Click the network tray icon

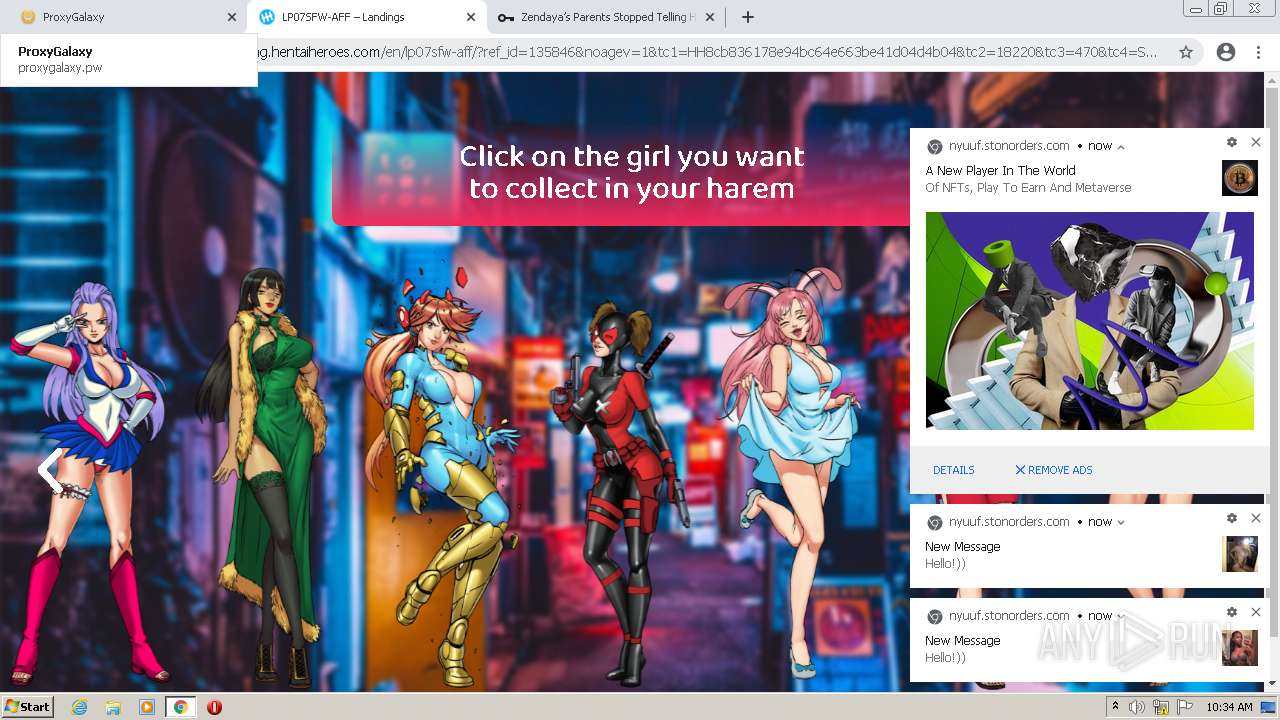coord(1161,707)
